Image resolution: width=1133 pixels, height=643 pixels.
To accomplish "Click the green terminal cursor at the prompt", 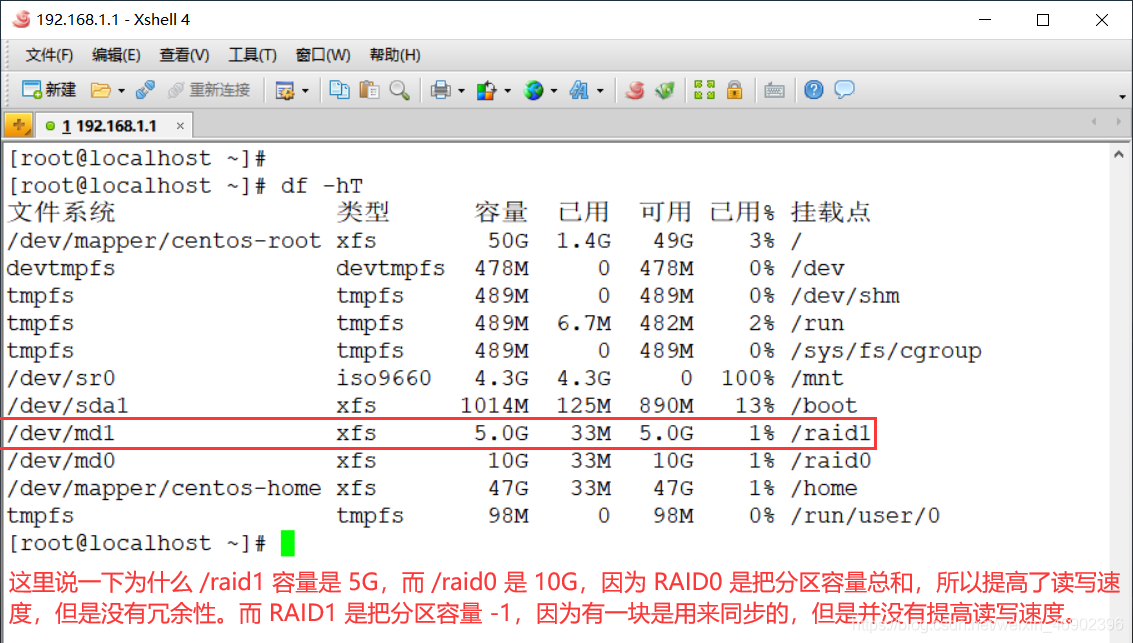I will 288,543.
